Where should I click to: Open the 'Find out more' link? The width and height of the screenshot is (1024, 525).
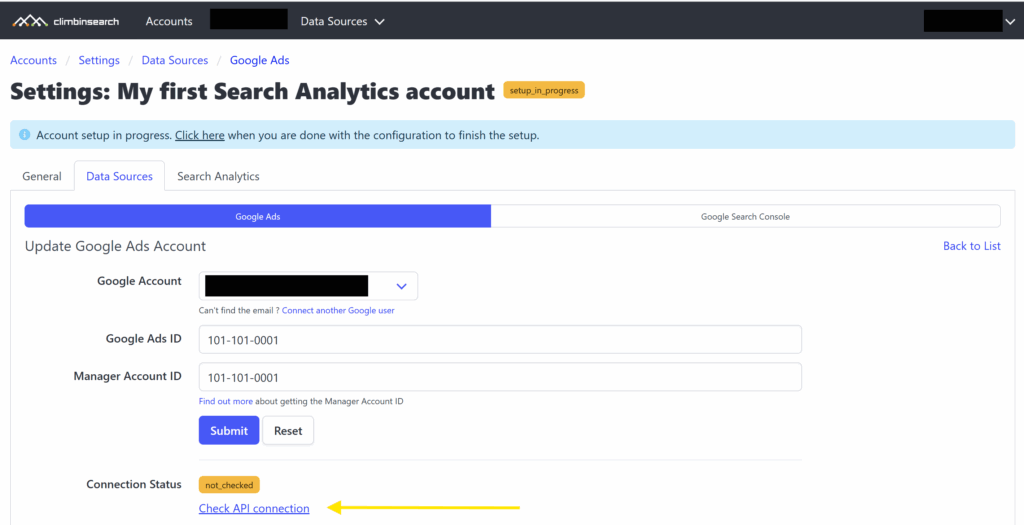[226, 402]
